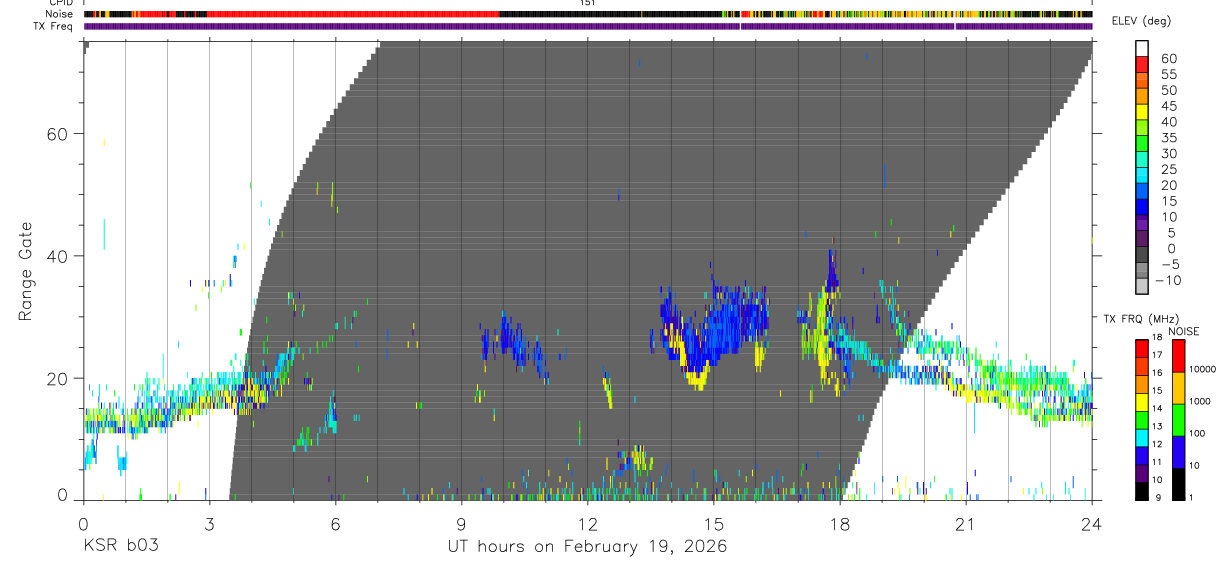The image size is (1228, 567).
Task: Click x-axis tick label '12'
Action: 587,523
